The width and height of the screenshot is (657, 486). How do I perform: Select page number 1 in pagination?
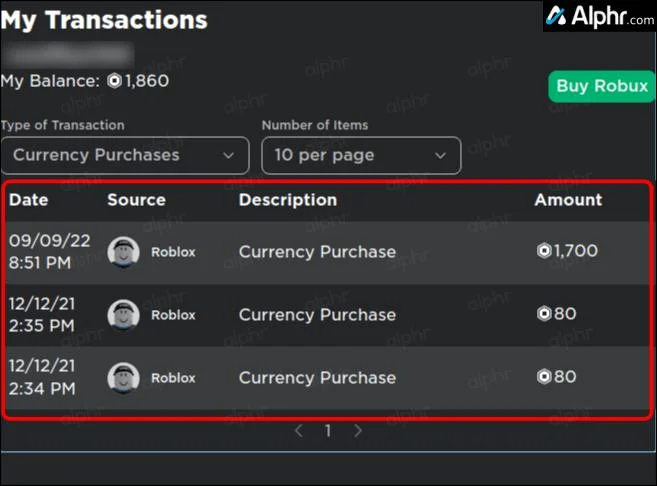click(327, 432)
